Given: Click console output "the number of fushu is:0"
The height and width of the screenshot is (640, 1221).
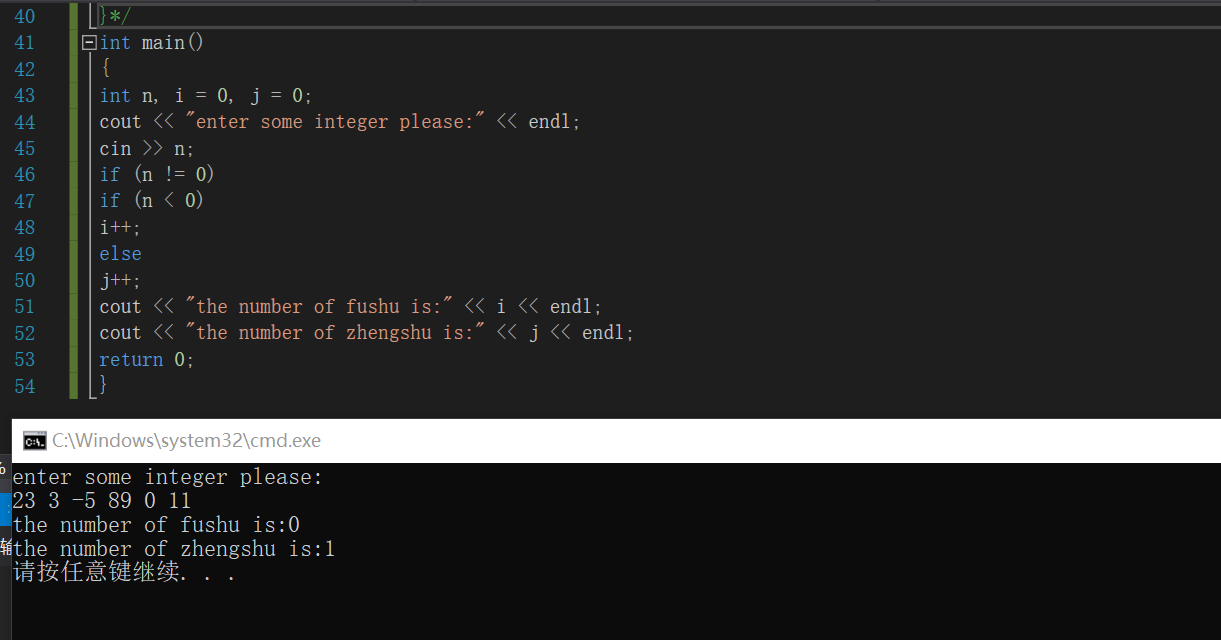Looking at the screenshot, I should pyautogui.click(x=156, y=526).
